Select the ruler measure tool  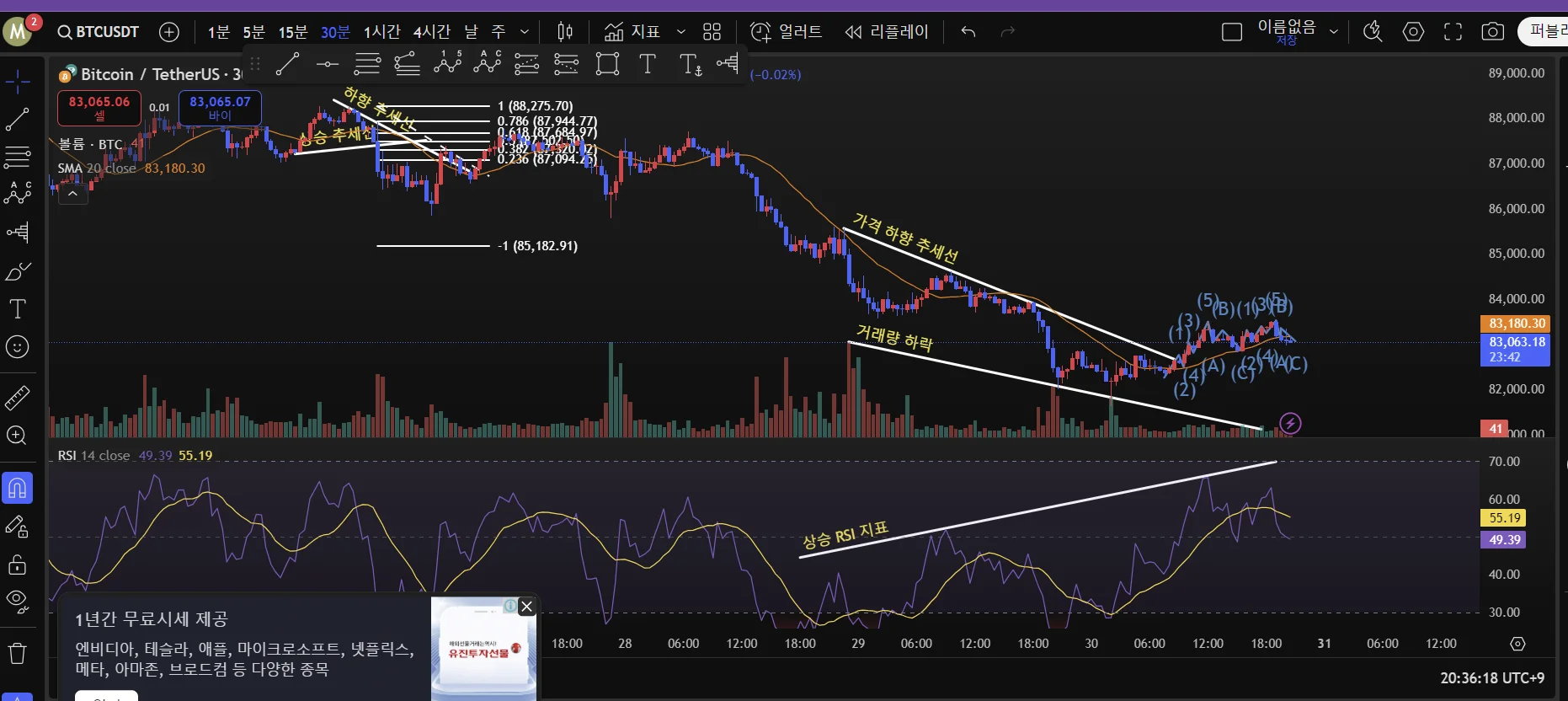tap(18, 397)
